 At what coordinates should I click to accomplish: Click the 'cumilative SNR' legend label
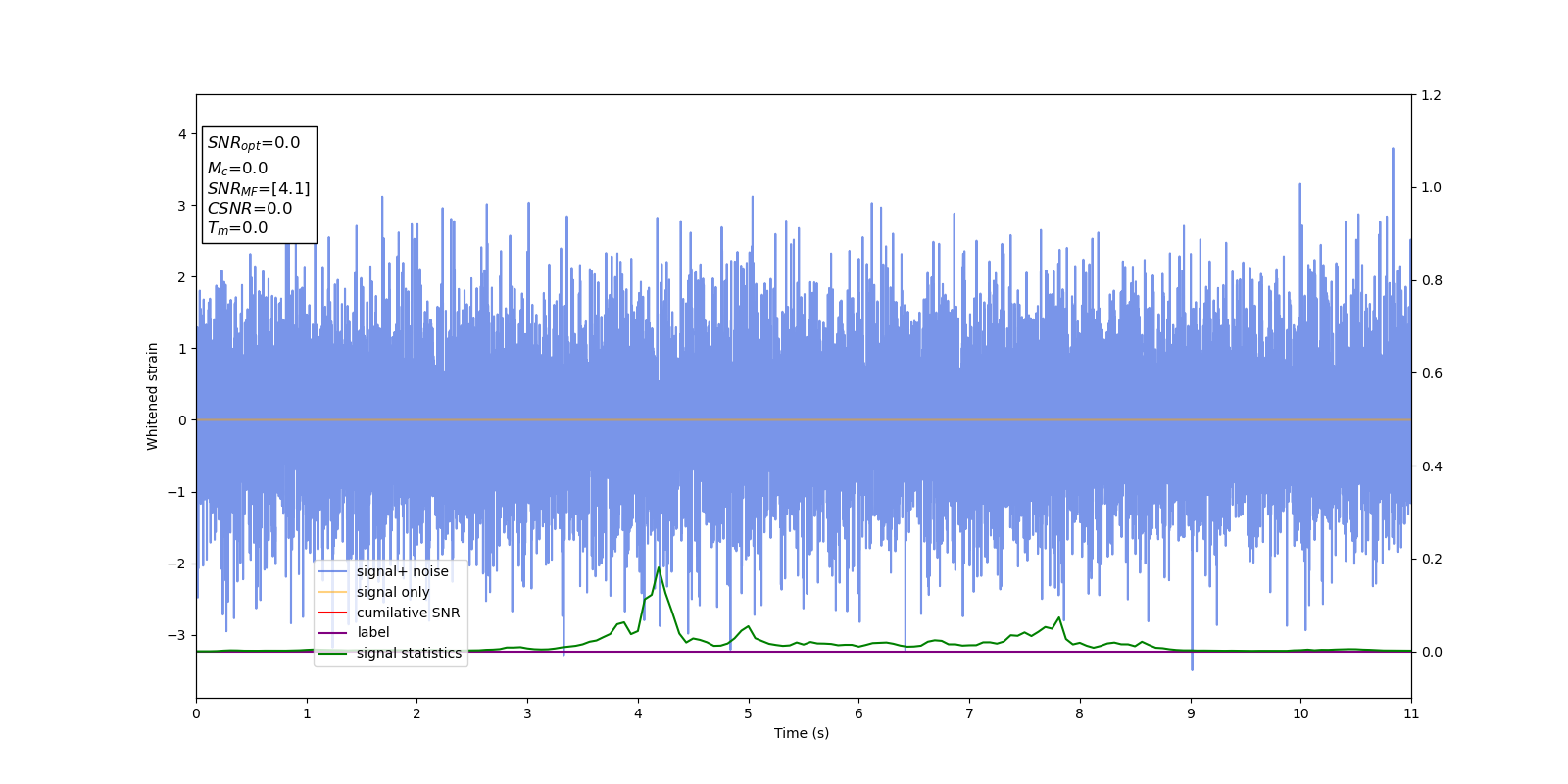tap(408, 612)
